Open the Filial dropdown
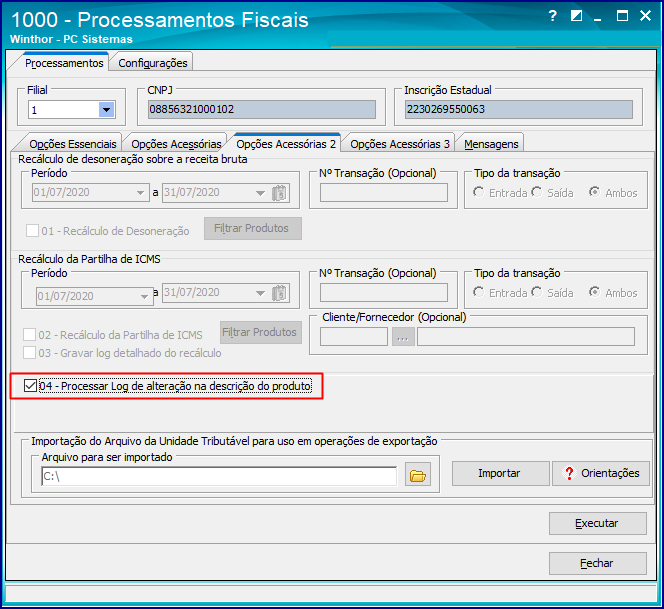 point(106,110)
